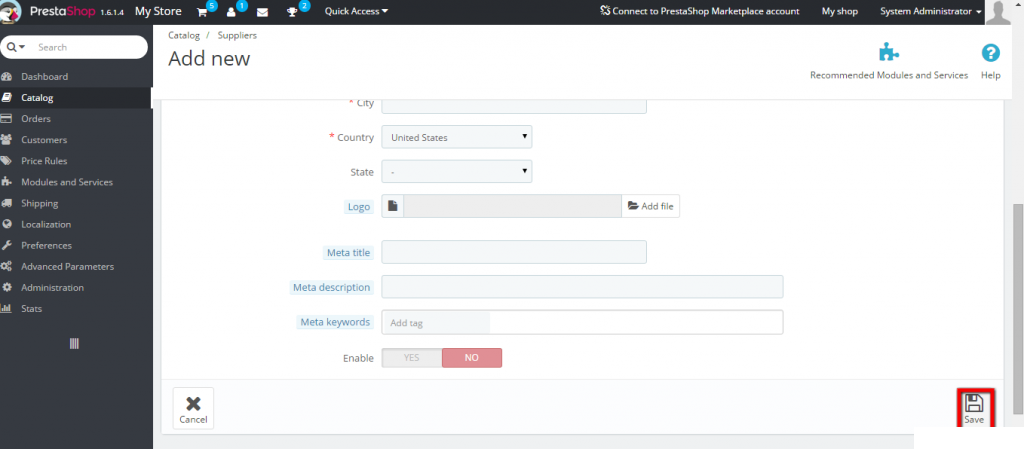Click the Orders credit card icon
The width and height of the screenshot is (1024, 449).
coord(7,119)
